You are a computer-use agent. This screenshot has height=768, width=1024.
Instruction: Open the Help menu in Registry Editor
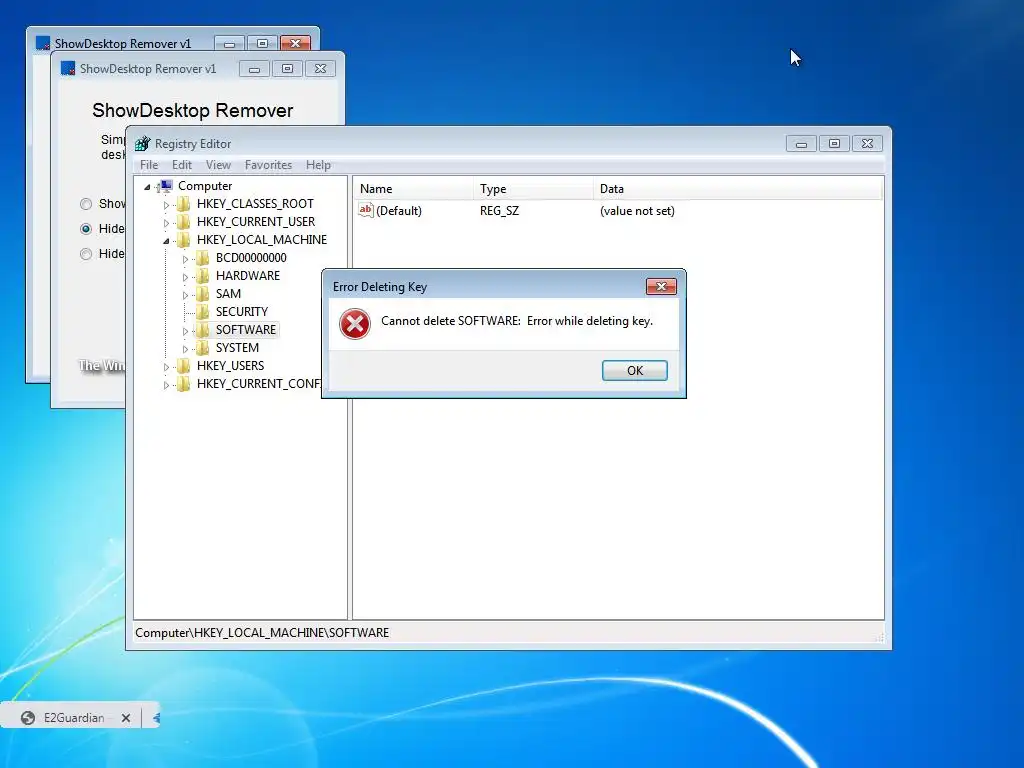(318, 165)
